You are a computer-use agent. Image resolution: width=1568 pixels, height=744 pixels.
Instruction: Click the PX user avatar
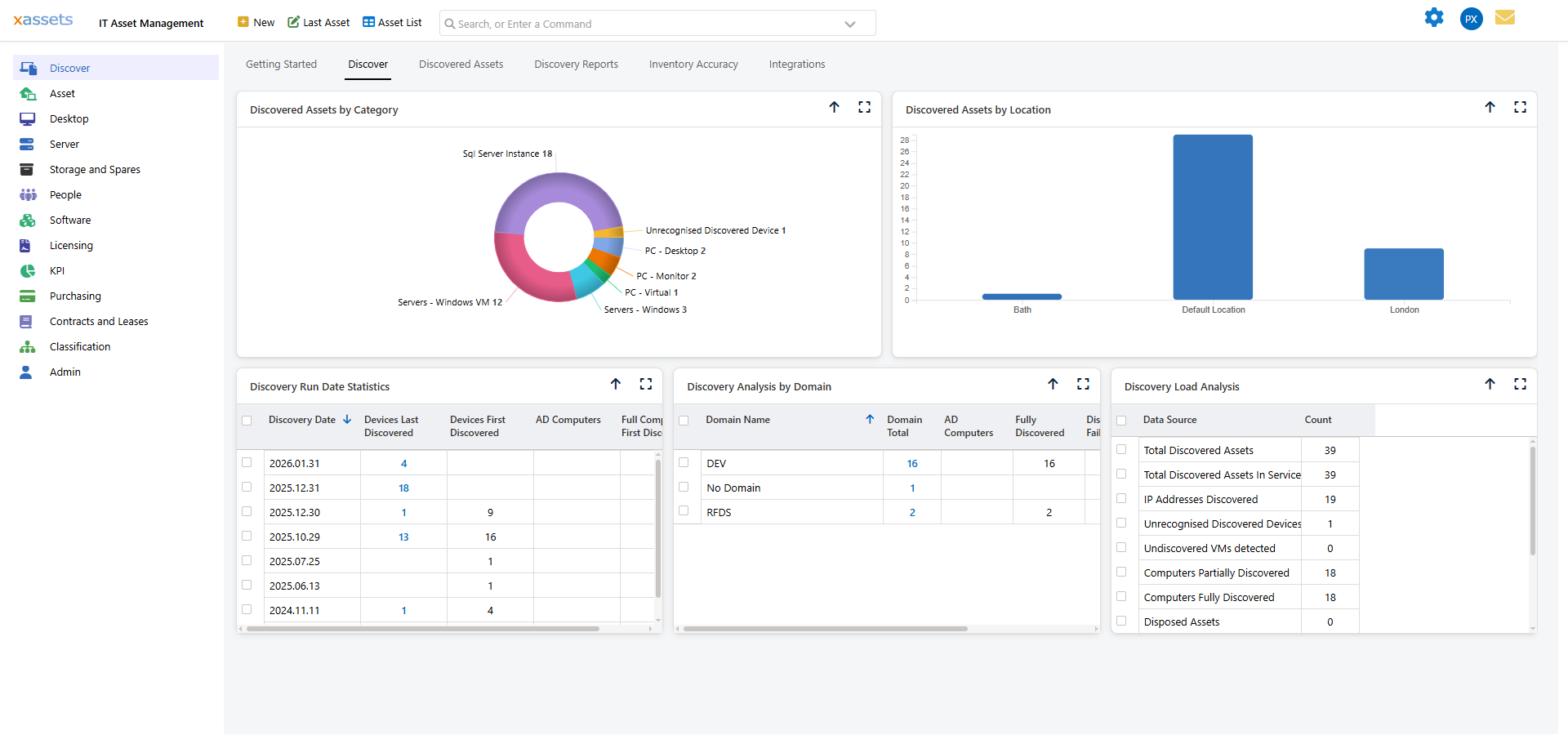[x=1470, y=18]
